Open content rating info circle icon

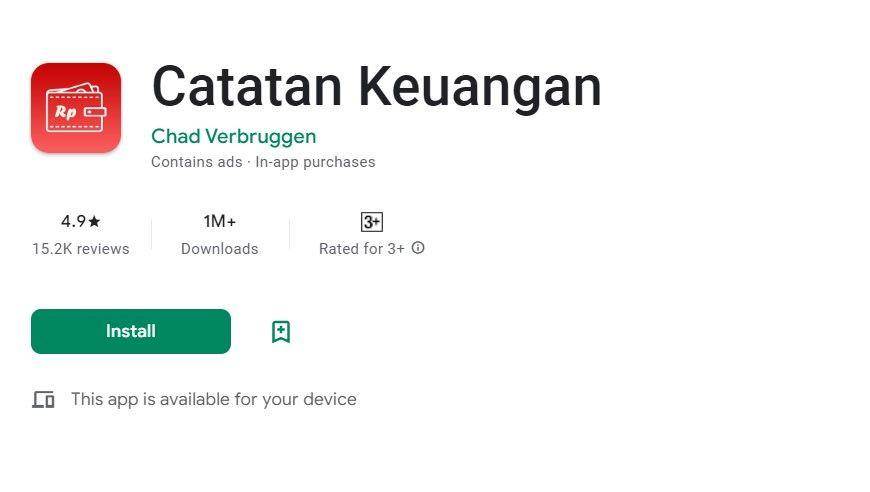[418, 248]
